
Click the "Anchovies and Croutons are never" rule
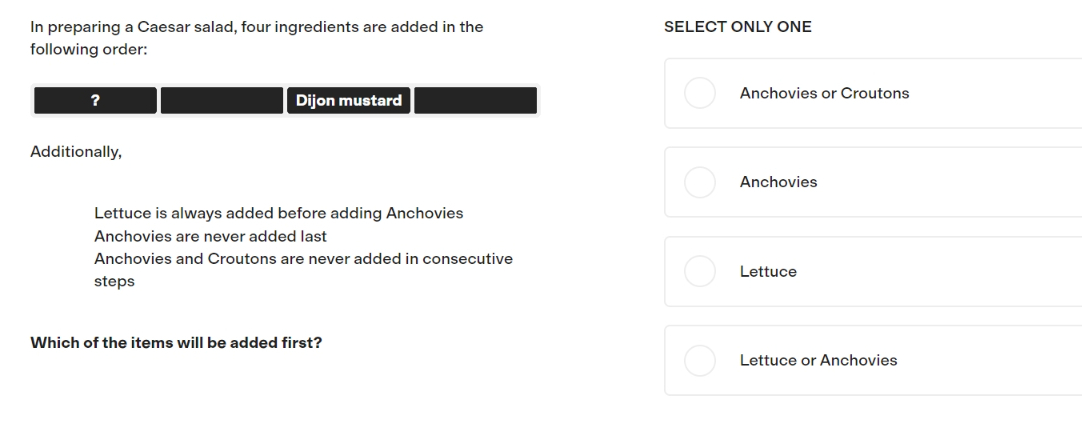click(x=304, y=270)
